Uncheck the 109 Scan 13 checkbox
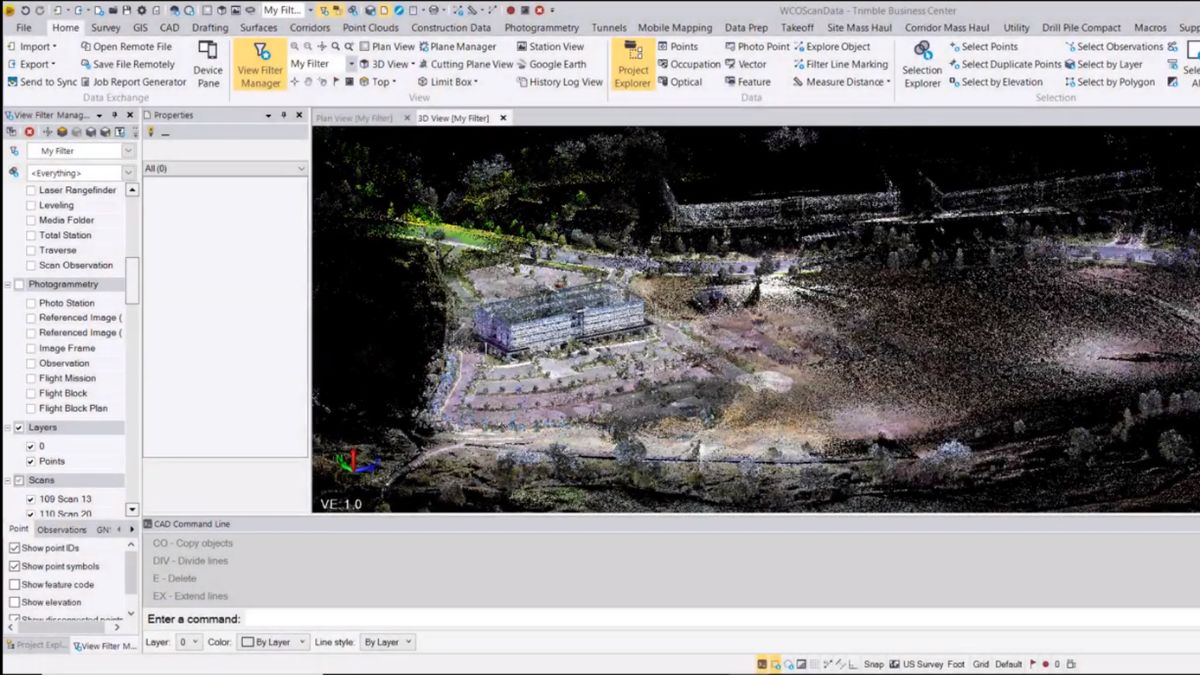This screenshot has width=1200, height=675. (31, 499)
